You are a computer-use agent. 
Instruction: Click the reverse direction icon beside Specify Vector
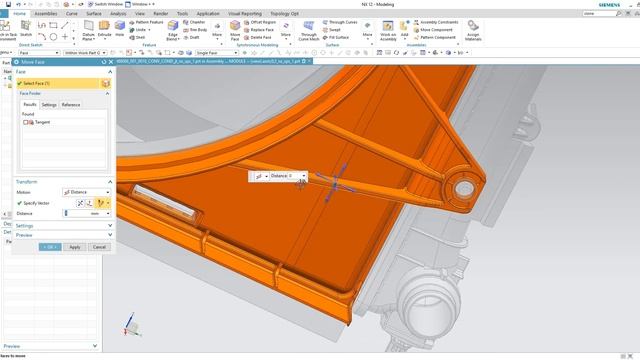80,203
